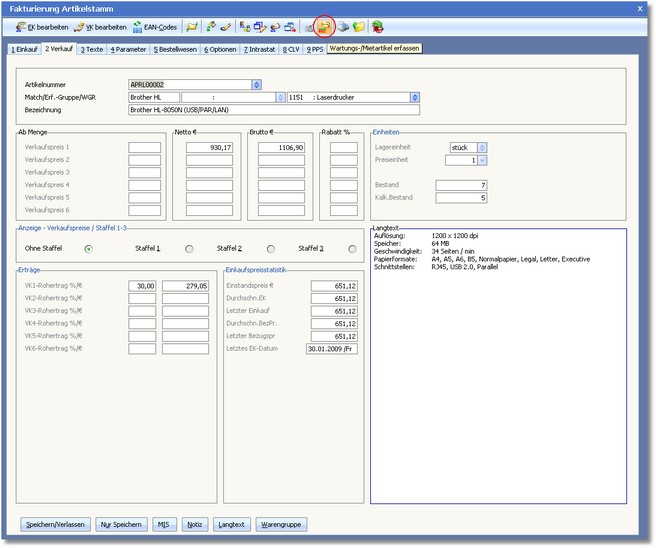Click the yellow folder icon right of circled icon
656x548 pixels.
360,27
